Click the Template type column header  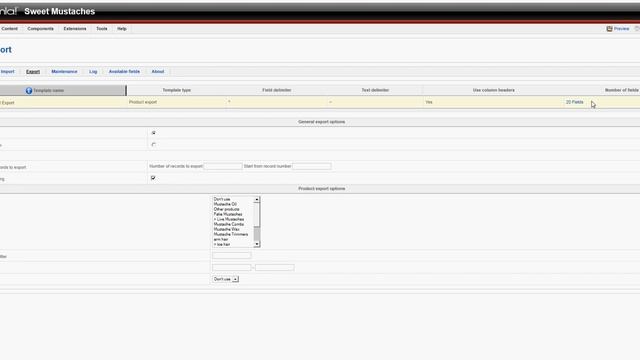[x=176, y=90]
